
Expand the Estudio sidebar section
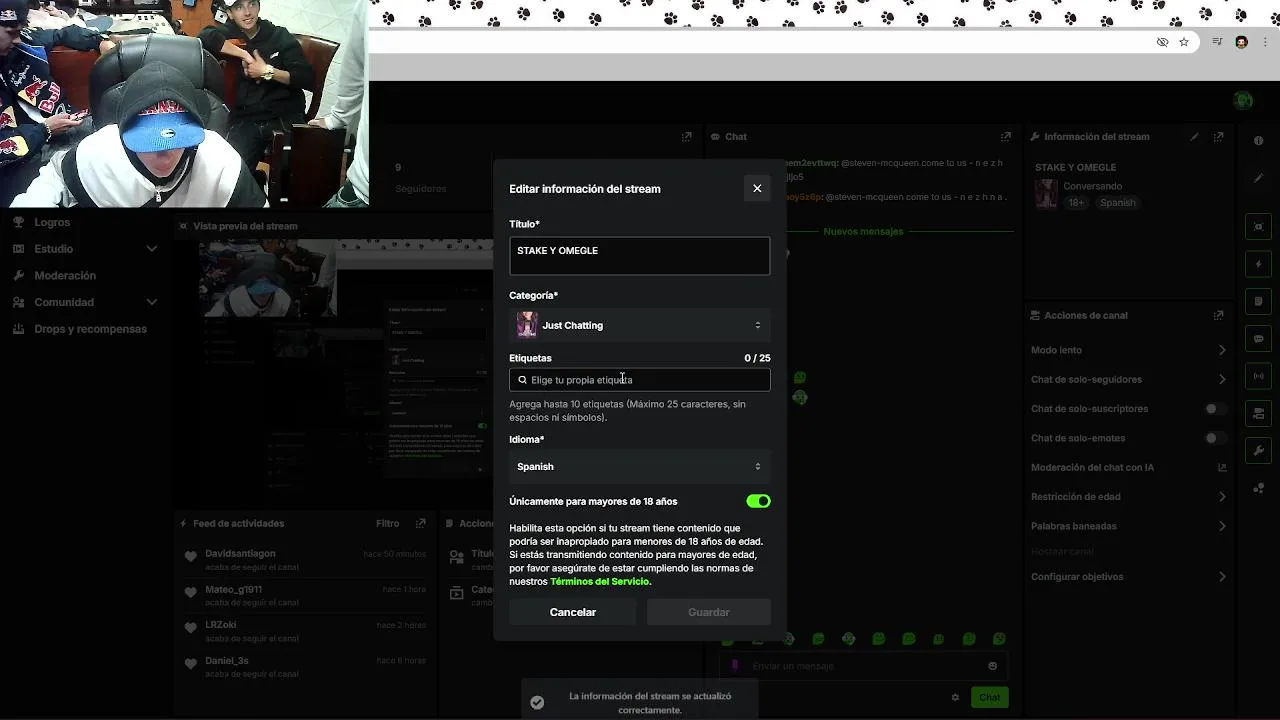coord(85,249)
